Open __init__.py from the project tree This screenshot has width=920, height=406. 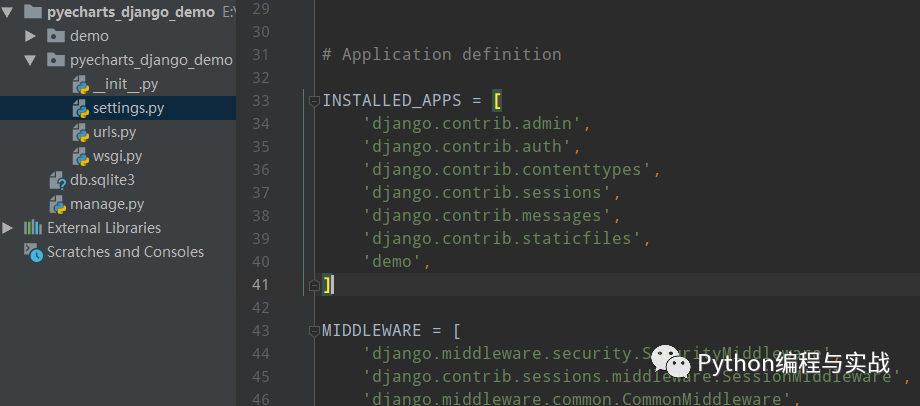coord(126,85)
